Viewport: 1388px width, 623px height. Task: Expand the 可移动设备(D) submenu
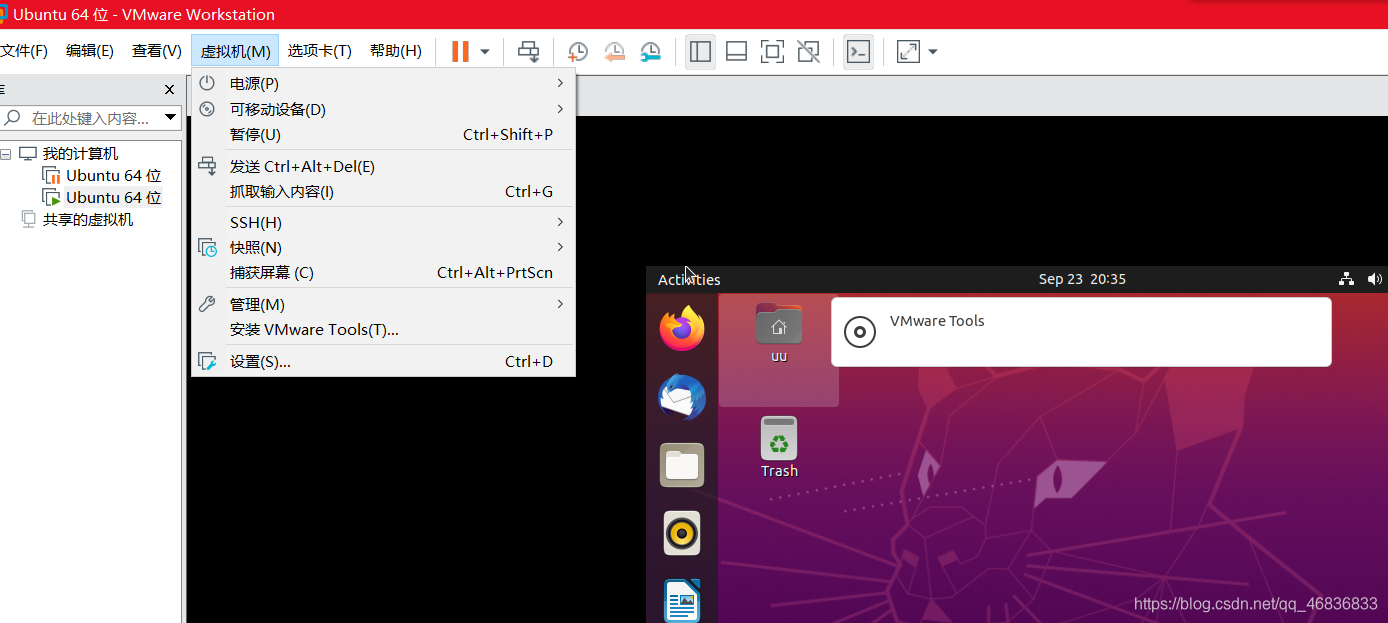click(x=383, y=109)
